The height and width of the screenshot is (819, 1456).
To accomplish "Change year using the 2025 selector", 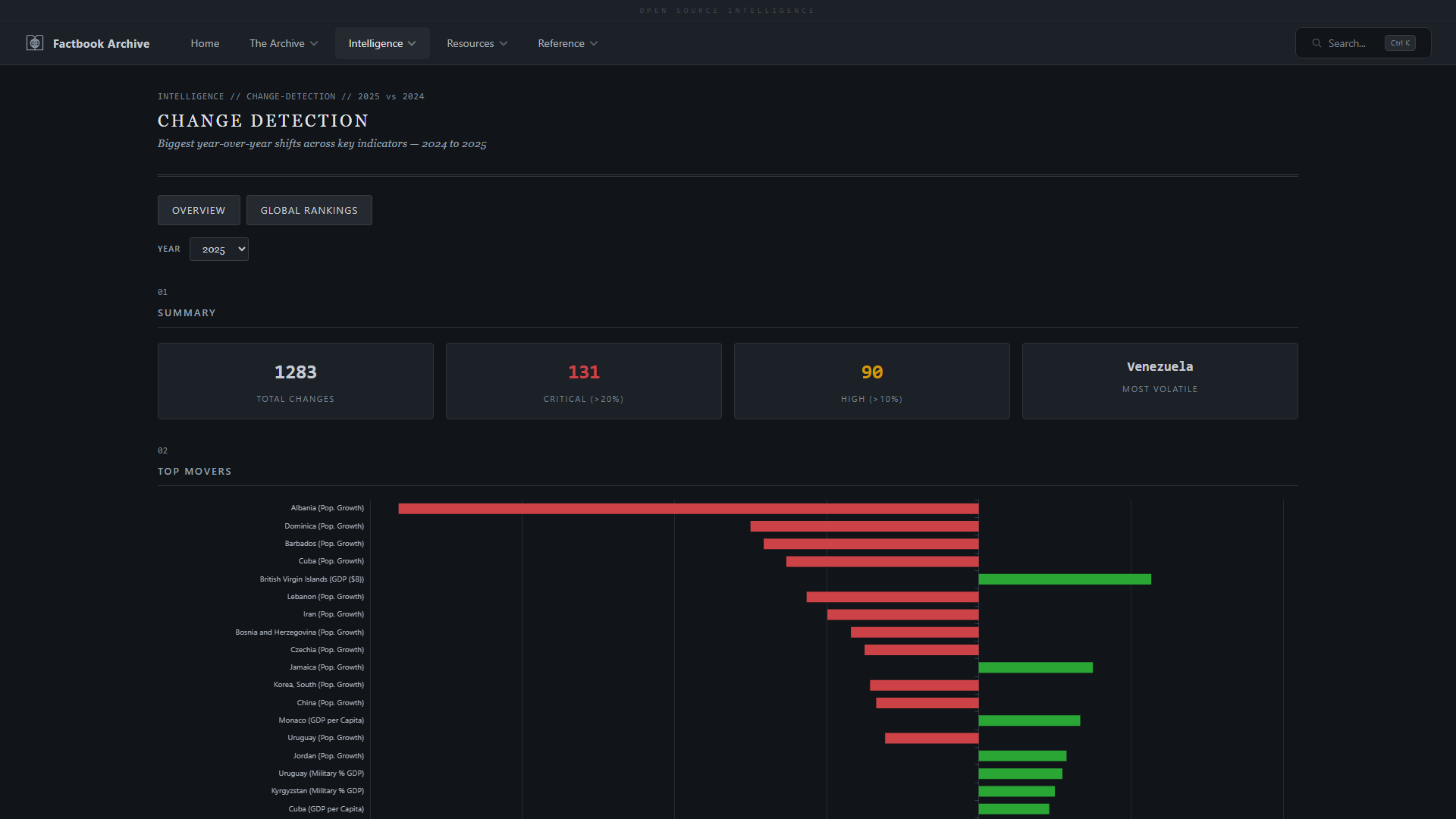I will pos(219,249).
